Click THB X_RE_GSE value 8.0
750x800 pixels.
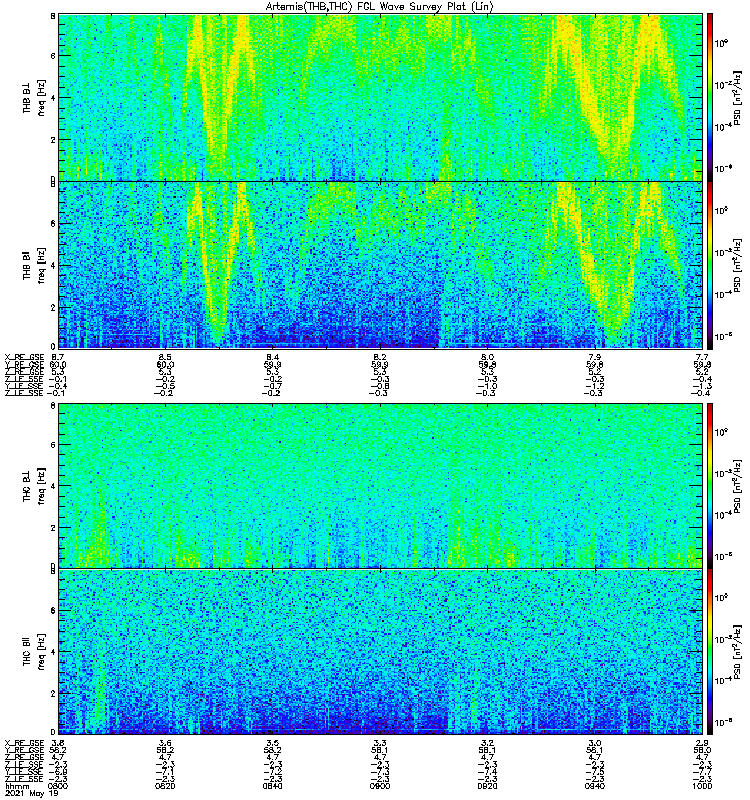(487, 357)
